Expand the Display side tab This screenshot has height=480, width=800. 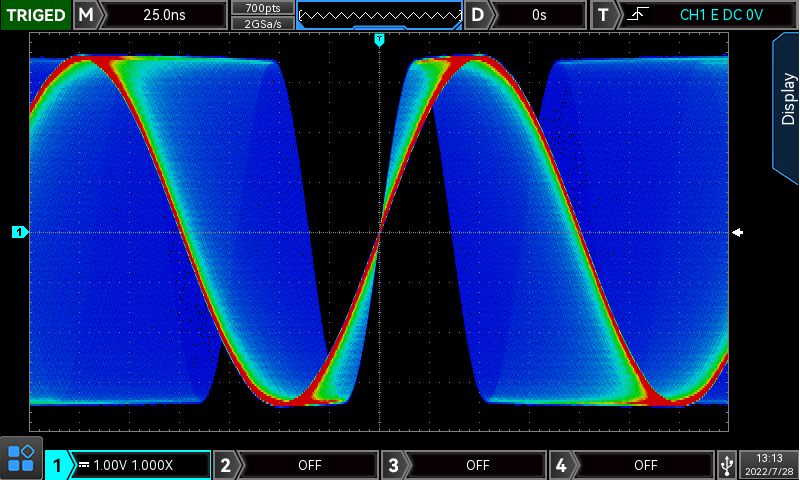click(787, 100)
